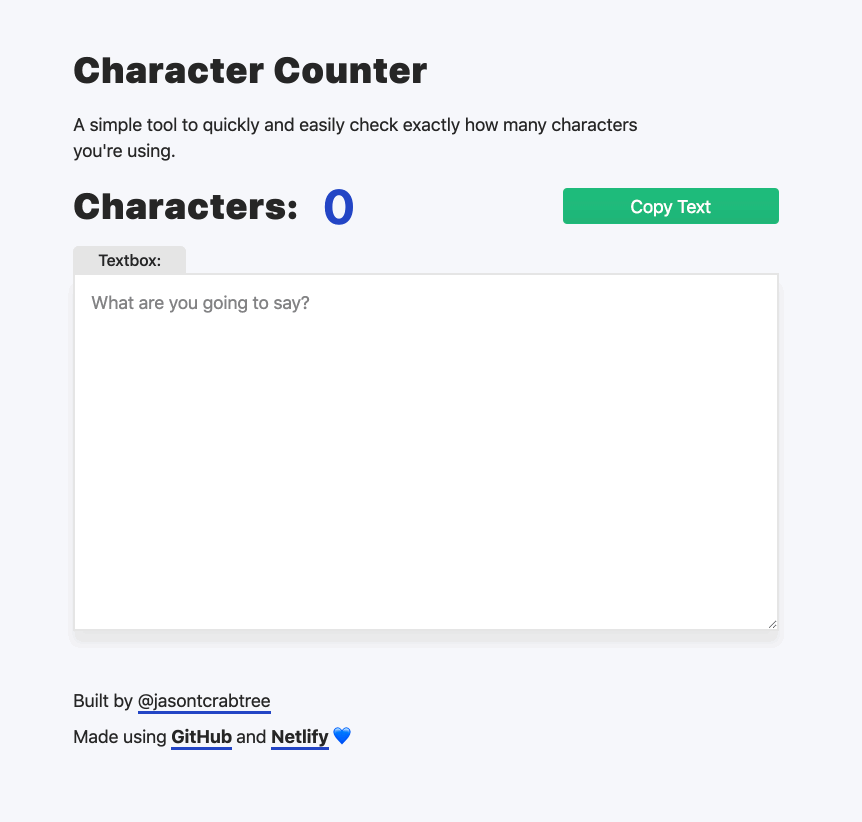Click the green Copy Text button label
The image size is (862, 822).
(x=670, y=206)
